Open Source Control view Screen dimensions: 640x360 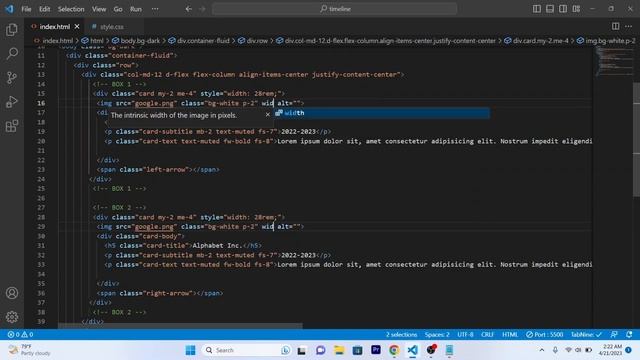12,78
